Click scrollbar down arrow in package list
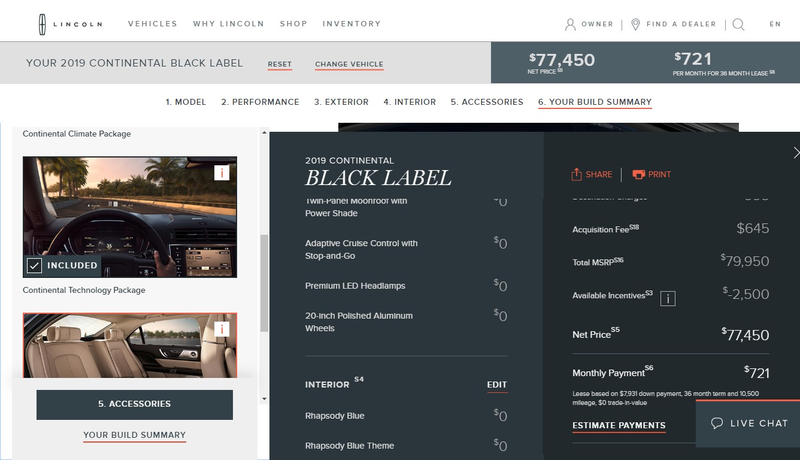 click(x=264, y=399)
